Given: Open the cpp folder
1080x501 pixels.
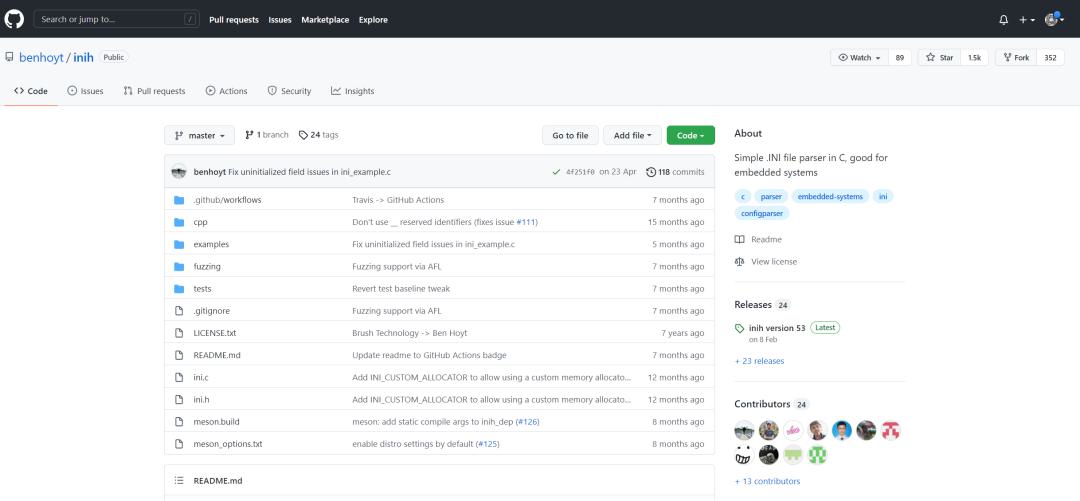Looking at the screenshot, I should (200, 222).
